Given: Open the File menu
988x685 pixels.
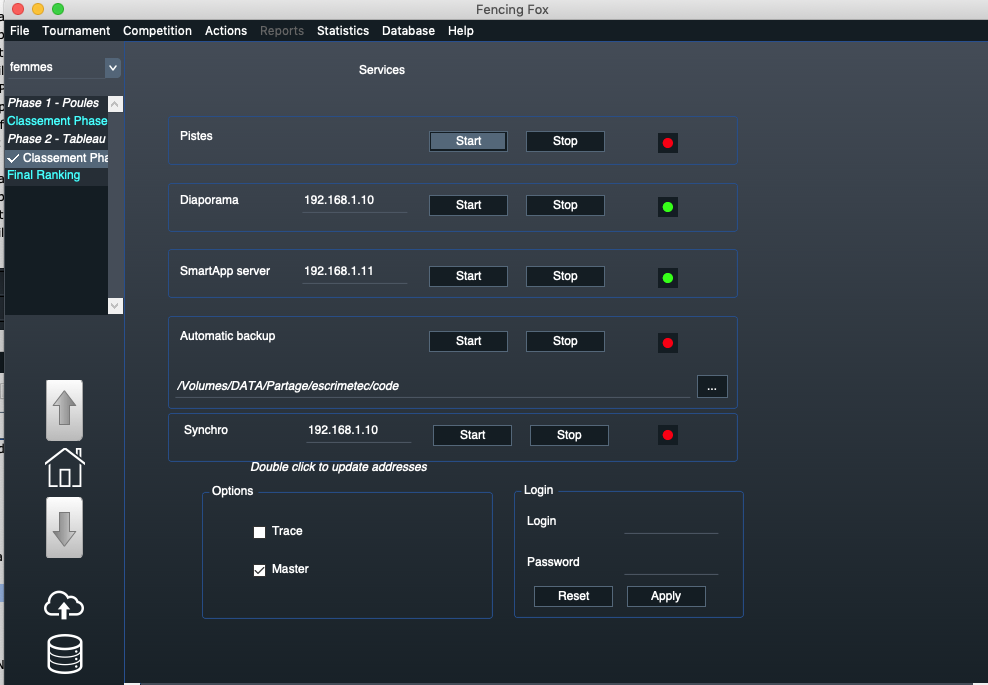Looking at the screenshot, I should 20,31.
